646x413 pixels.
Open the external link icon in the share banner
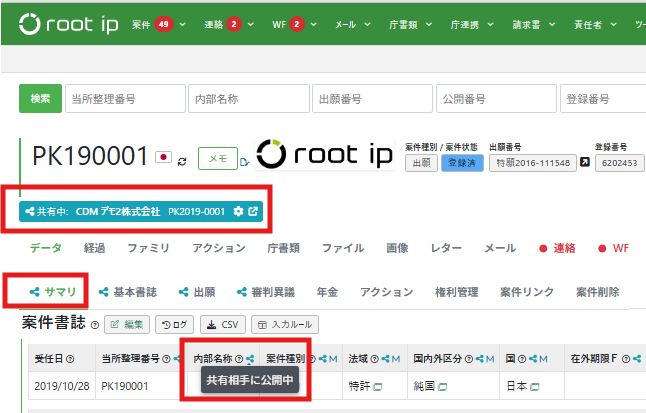pos(253,211)
